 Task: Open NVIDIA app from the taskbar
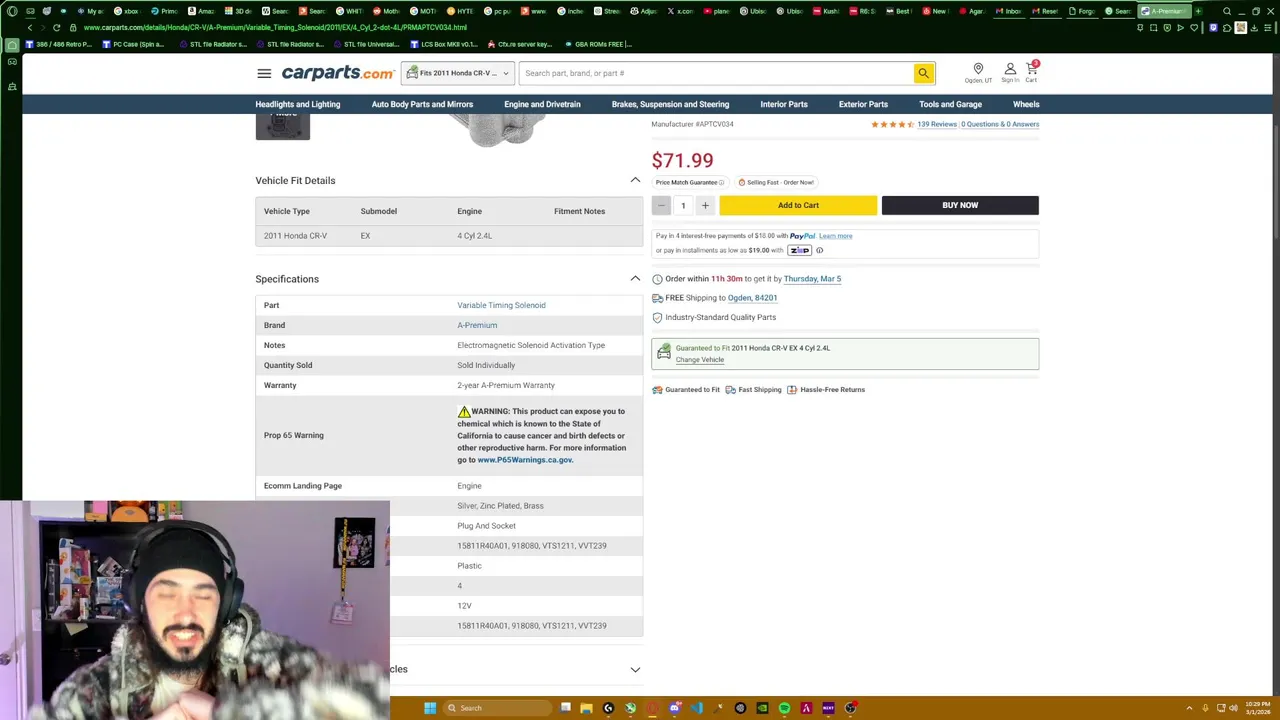point(762,708)
